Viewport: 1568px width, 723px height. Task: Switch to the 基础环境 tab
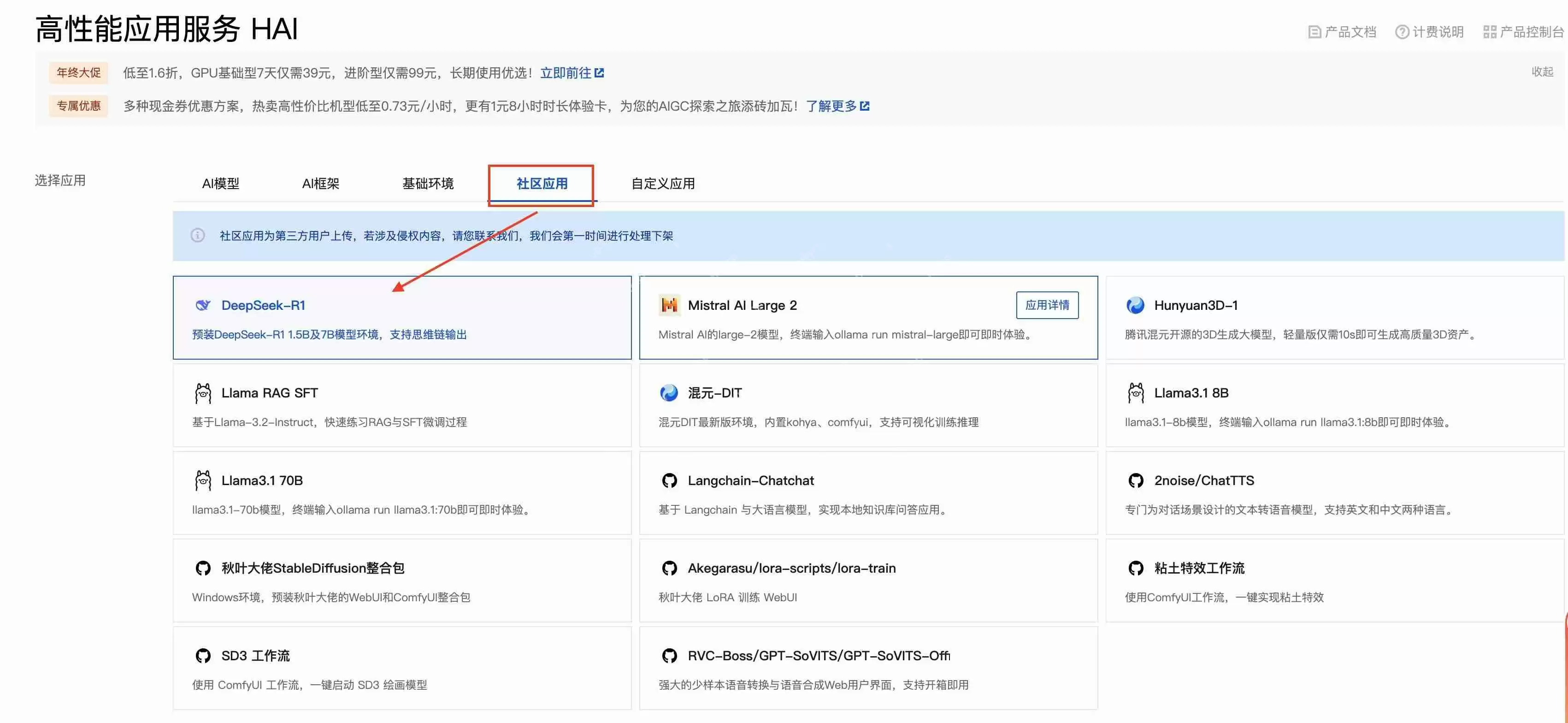[428, 184]
